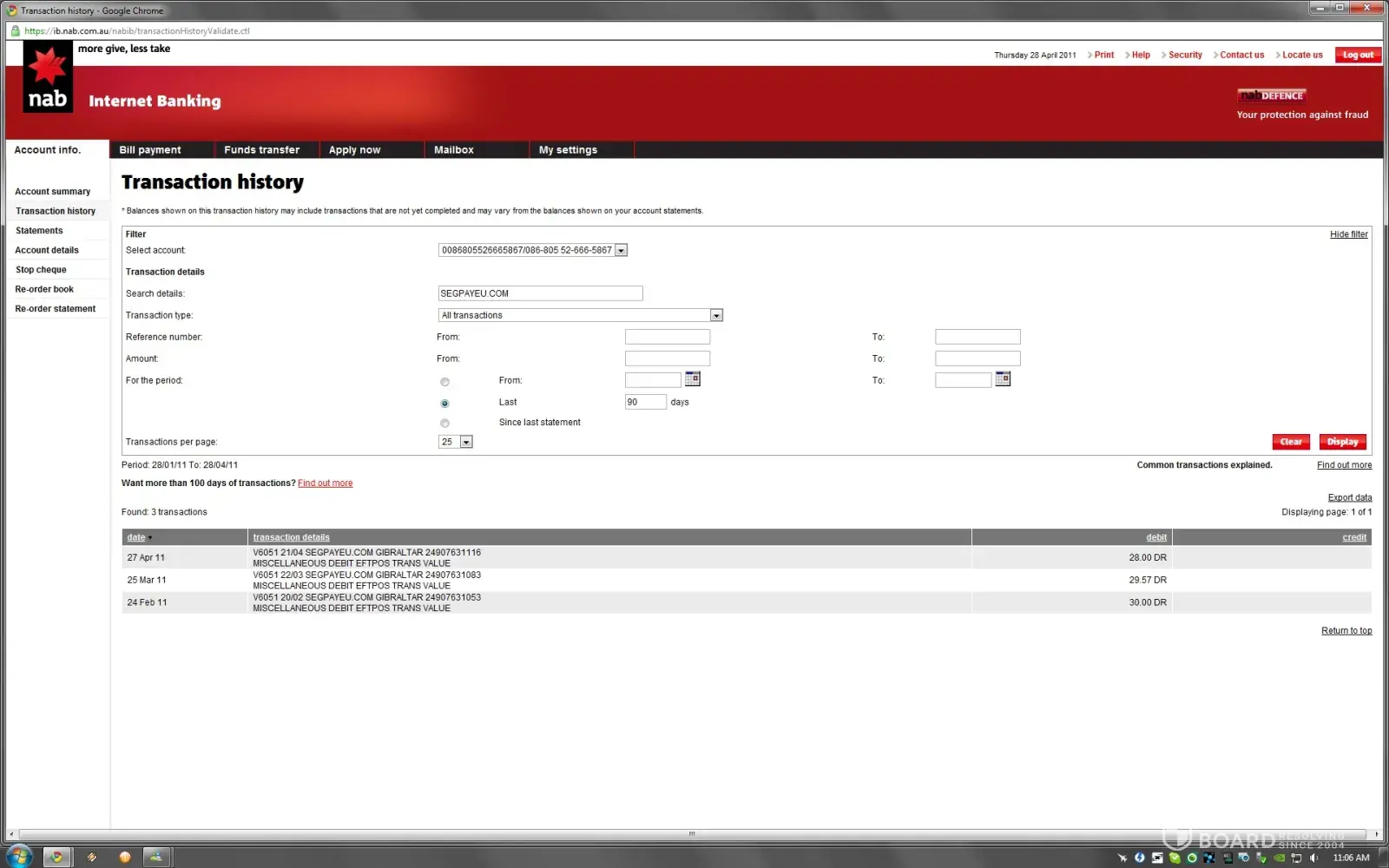
Task: Select the Last days radio button
Action: pos(444,404)
